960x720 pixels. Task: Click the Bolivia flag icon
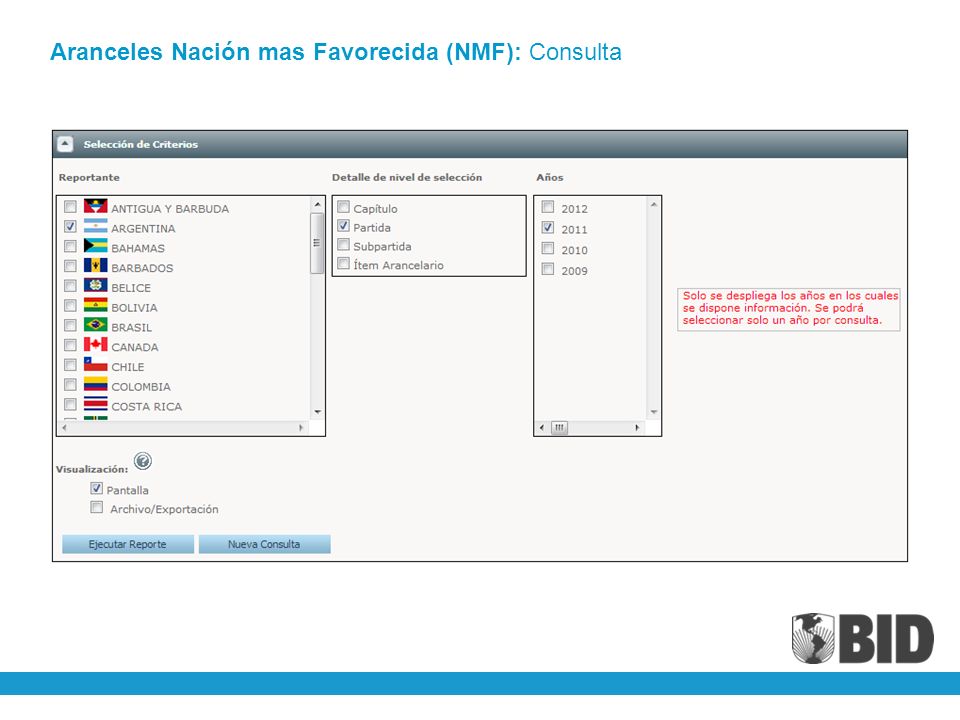96,305
